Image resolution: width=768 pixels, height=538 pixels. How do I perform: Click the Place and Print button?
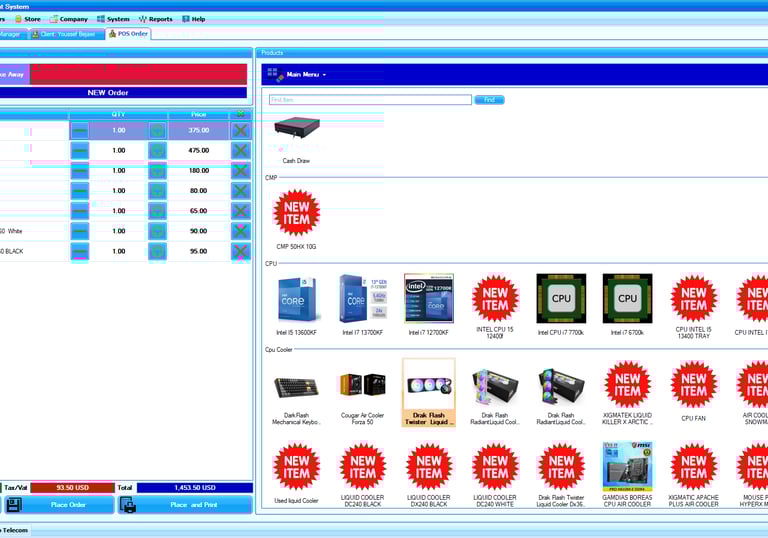[185, 505]
